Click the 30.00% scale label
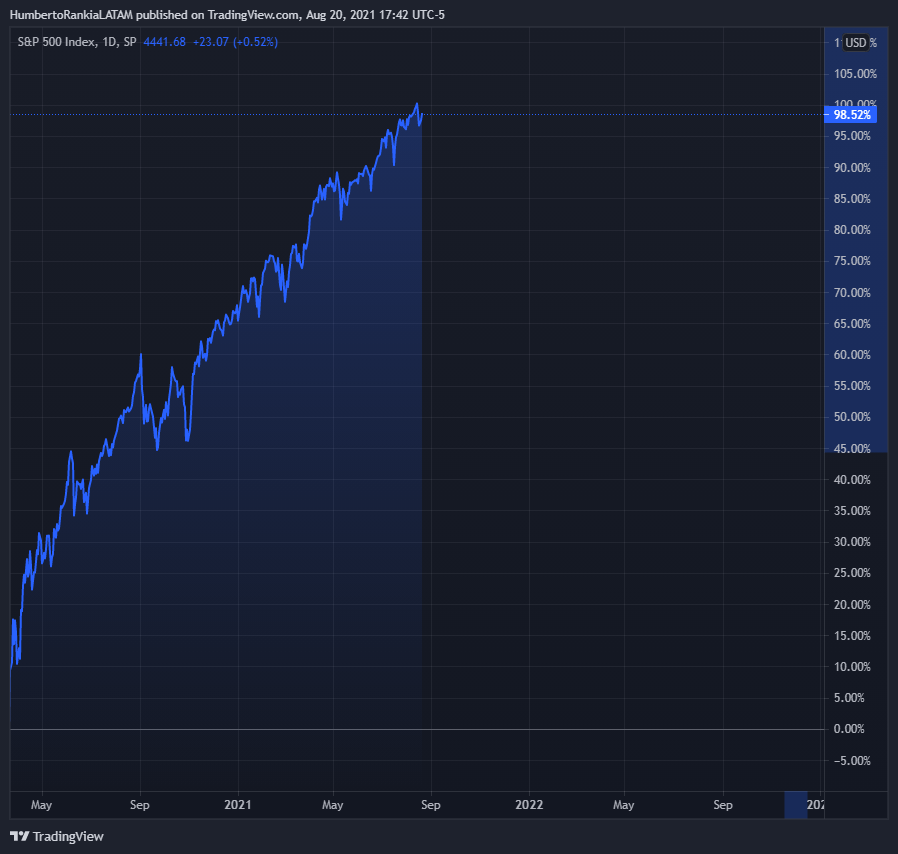The image size is (898, 854). (x=852, y=541)
